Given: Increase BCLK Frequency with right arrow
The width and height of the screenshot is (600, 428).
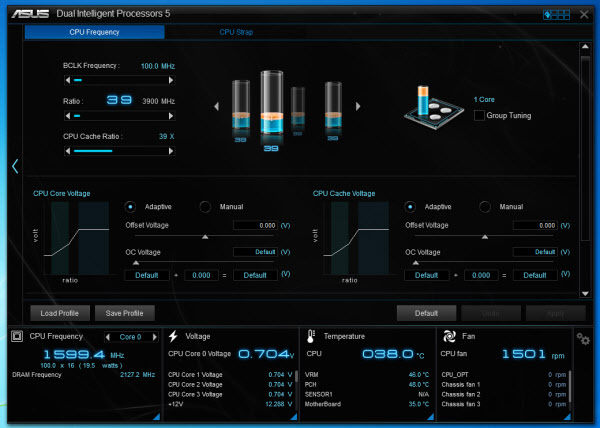Looking at the screenshot, I should tap(171, 80).
